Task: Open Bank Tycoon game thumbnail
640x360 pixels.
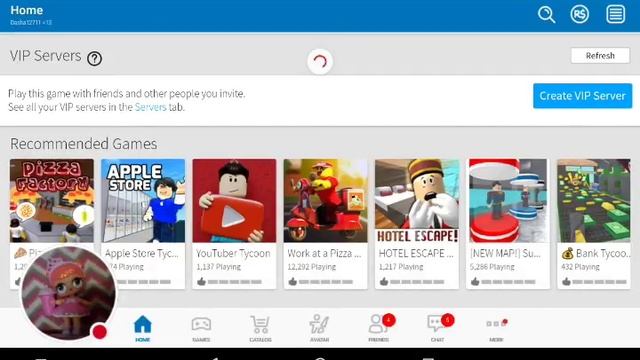Action: tap(594, 200)
